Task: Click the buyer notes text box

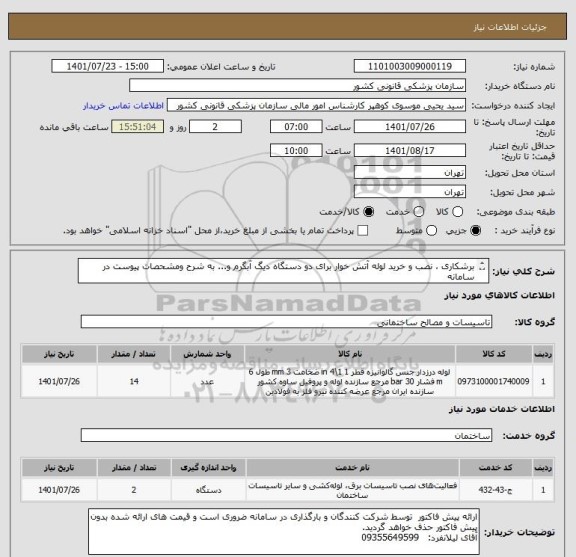Action: click(x=284, y=531)
